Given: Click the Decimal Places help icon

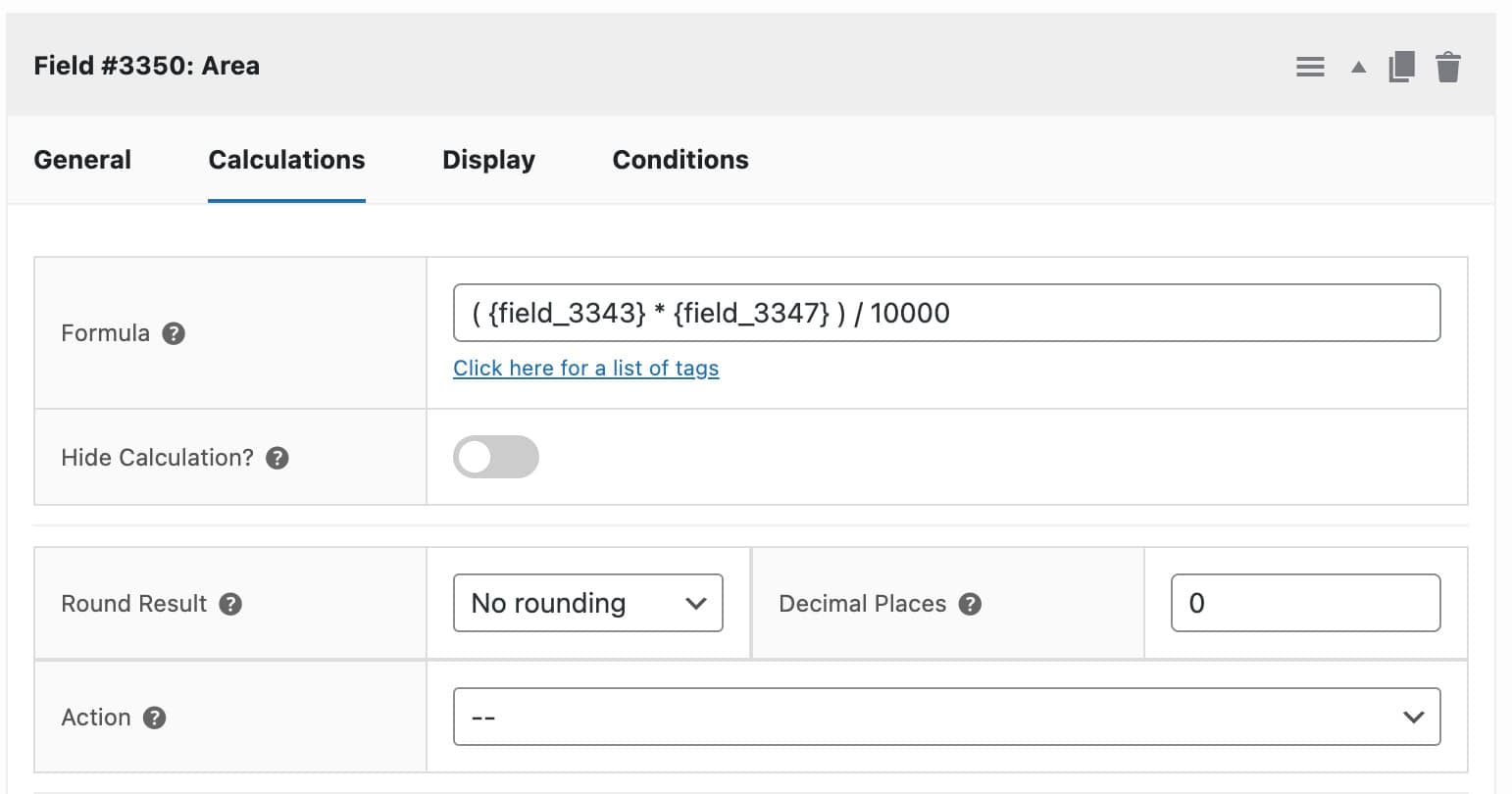Looking at the screenshot, I should 971,605.
